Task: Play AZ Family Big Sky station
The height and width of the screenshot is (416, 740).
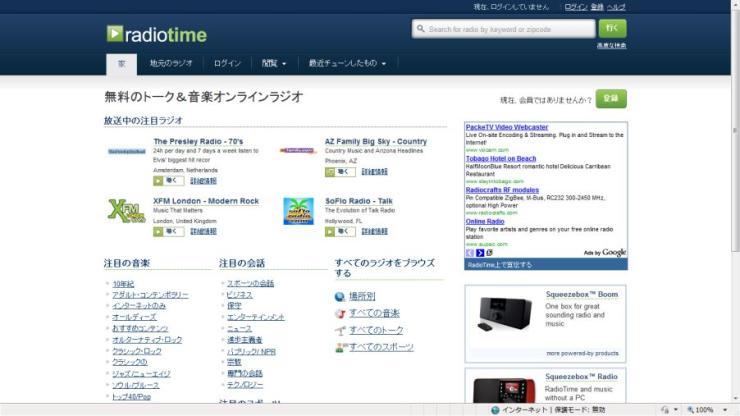Action: (x=340, y=172)
